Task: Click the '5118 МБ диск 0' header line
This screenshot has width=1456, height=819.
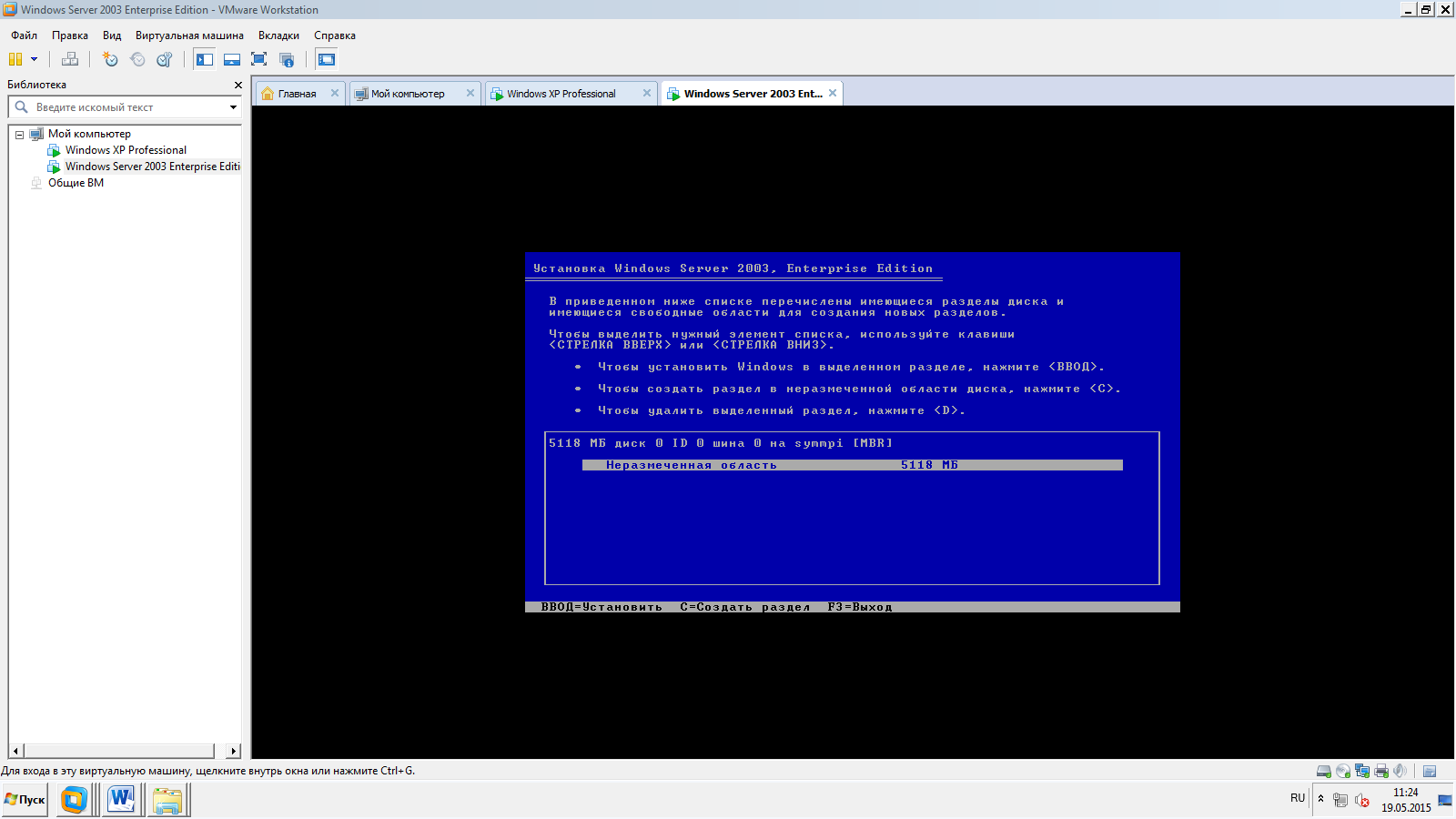Action: 720,443
